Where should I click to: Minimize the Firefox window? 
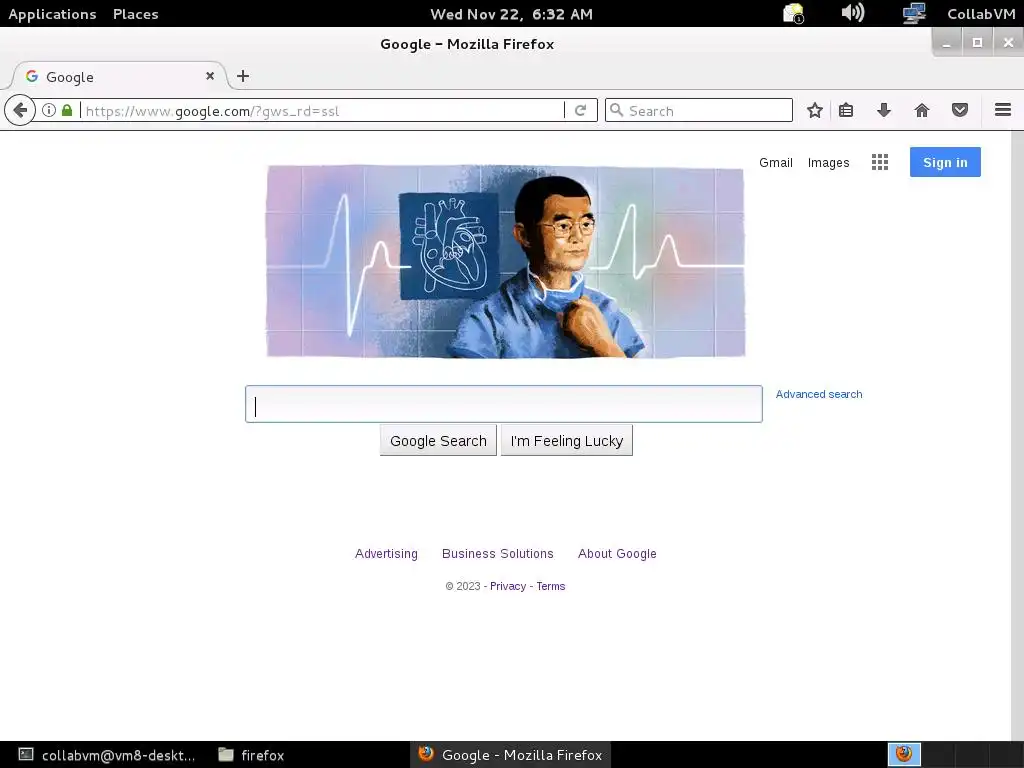coord(946,43)
